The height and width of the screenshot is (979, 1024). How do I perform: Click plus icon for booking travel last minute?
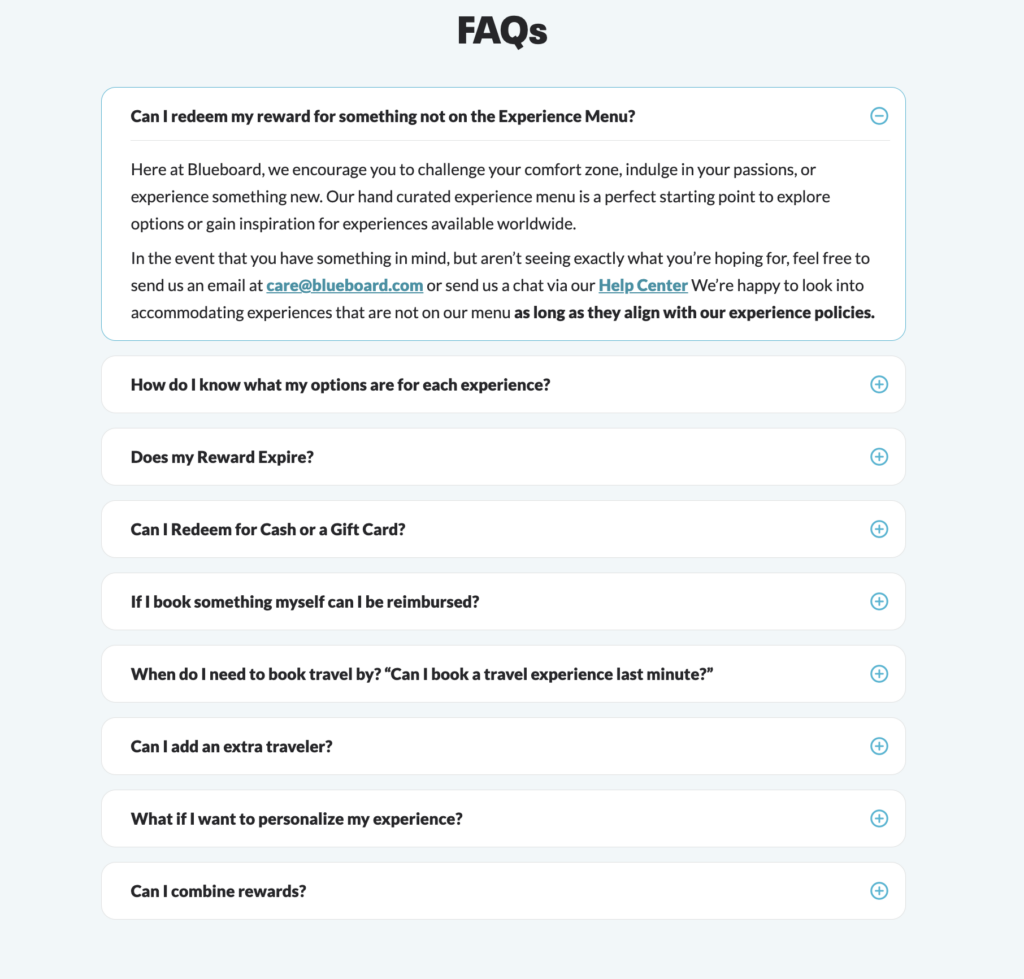(x=879, y=674)
